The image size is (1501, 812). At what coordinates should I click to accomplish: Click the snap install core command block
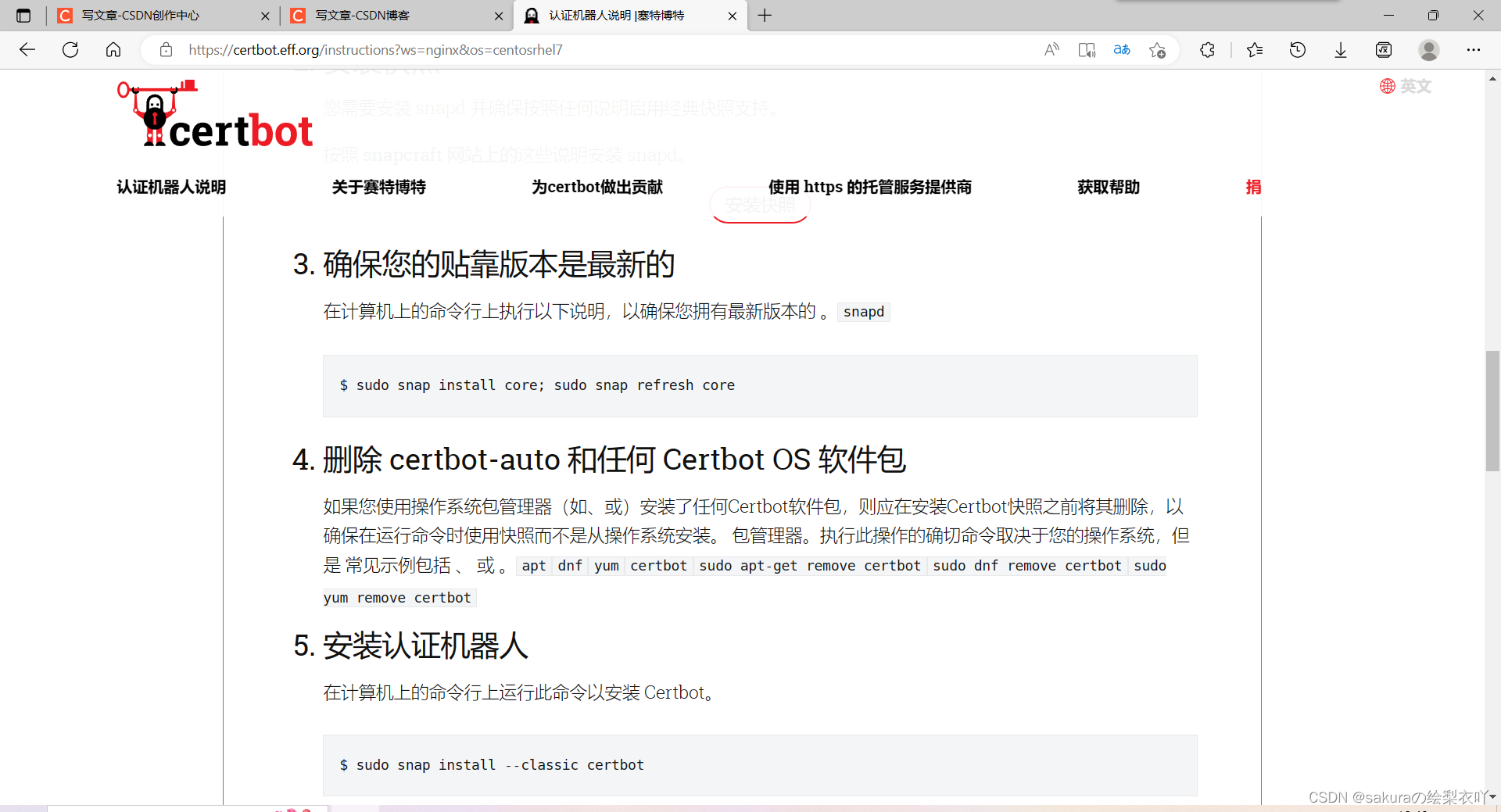[760, 386]
